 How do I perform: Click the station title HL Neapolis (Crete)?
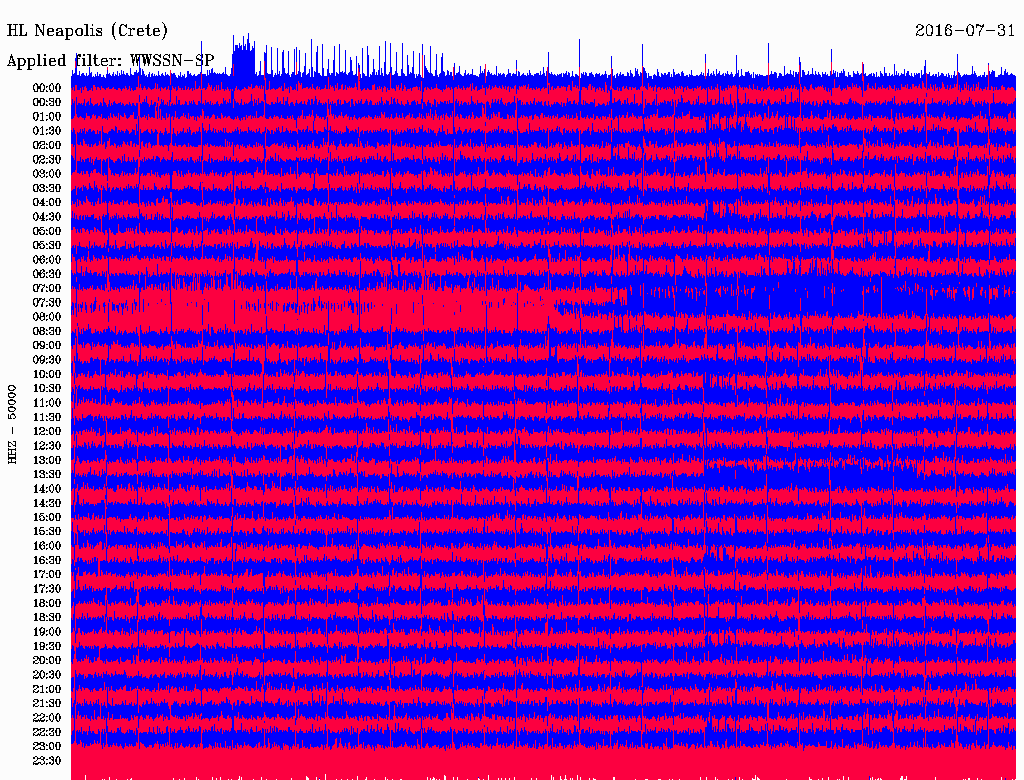[87, 30]
